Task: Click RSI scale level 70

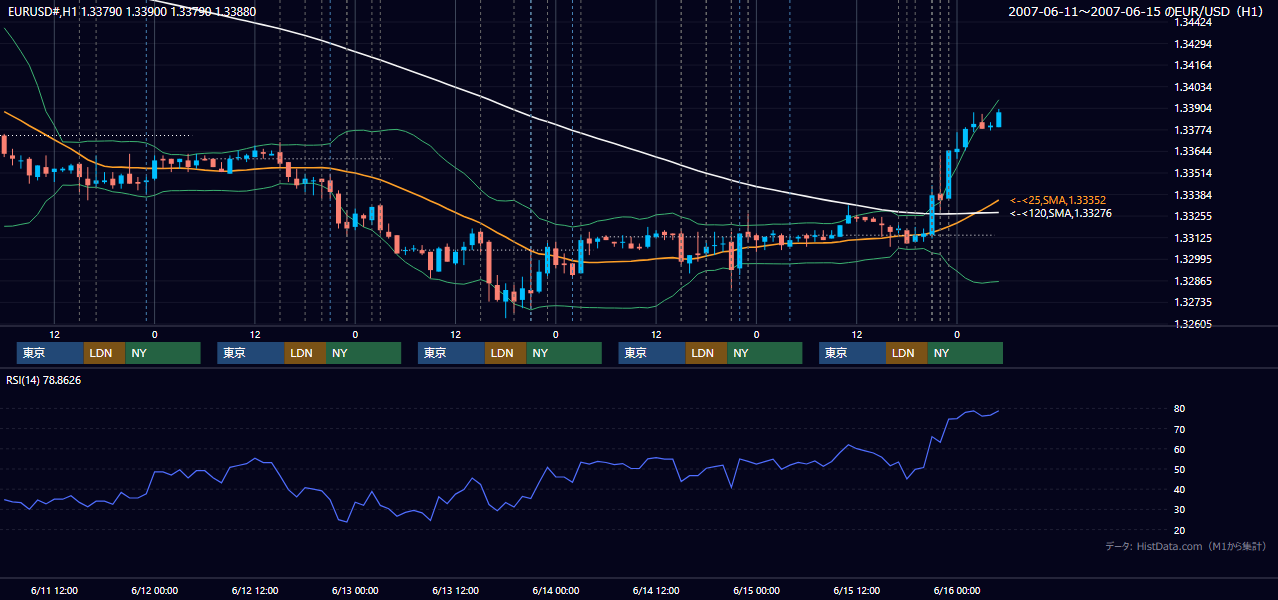Action: pyautogui.click(x=1180, y=429)
